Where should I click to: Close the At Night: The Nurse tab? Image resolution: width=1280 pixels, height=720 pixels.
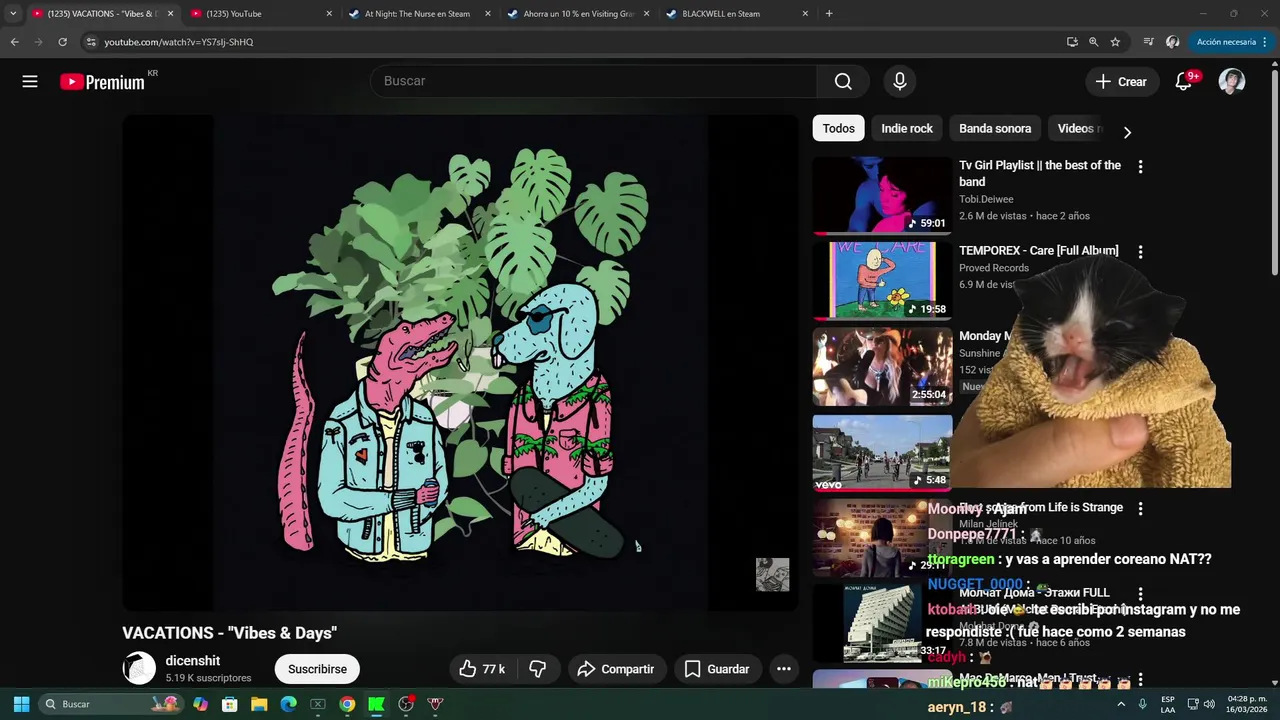488,14
